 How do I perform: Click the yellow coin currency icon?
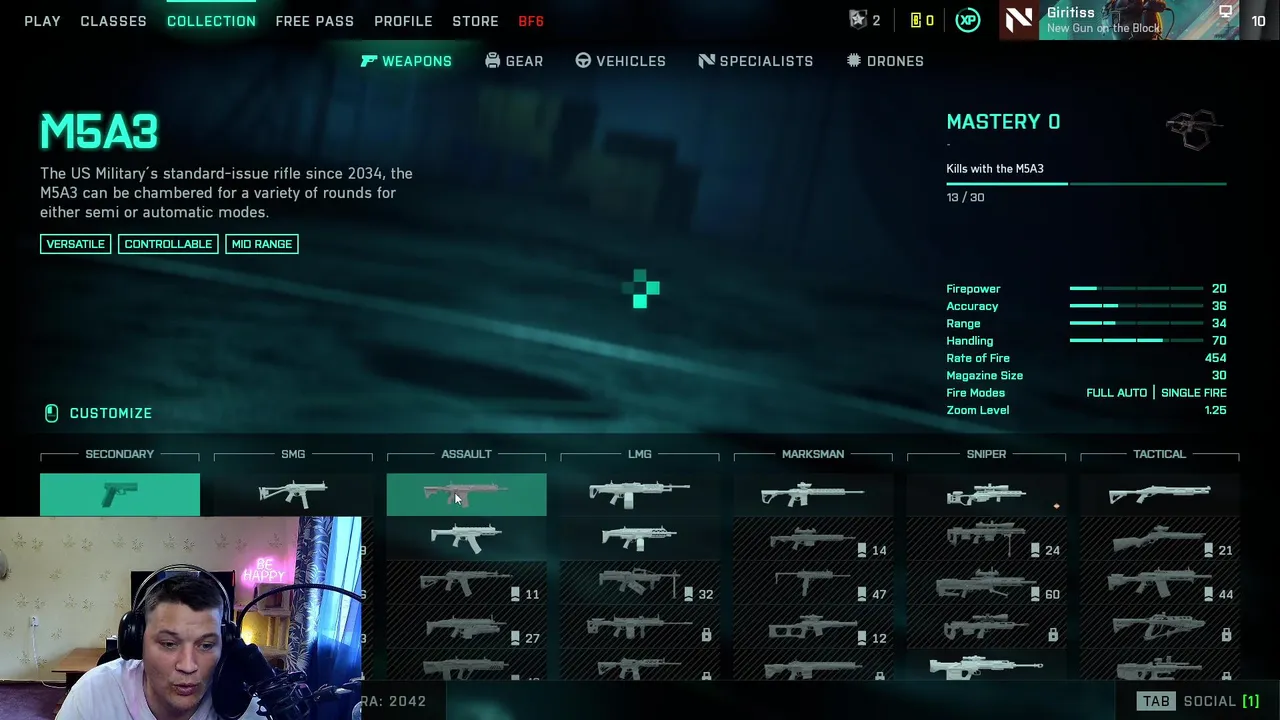[x=915, y=20]
